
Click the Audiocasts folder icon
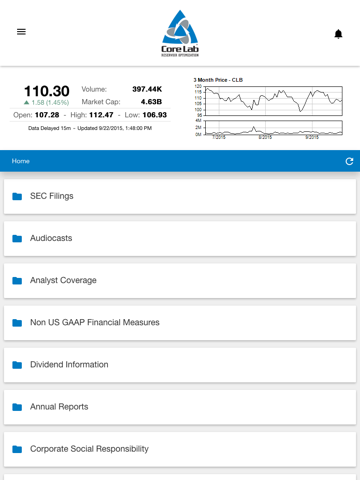point(17,238)
